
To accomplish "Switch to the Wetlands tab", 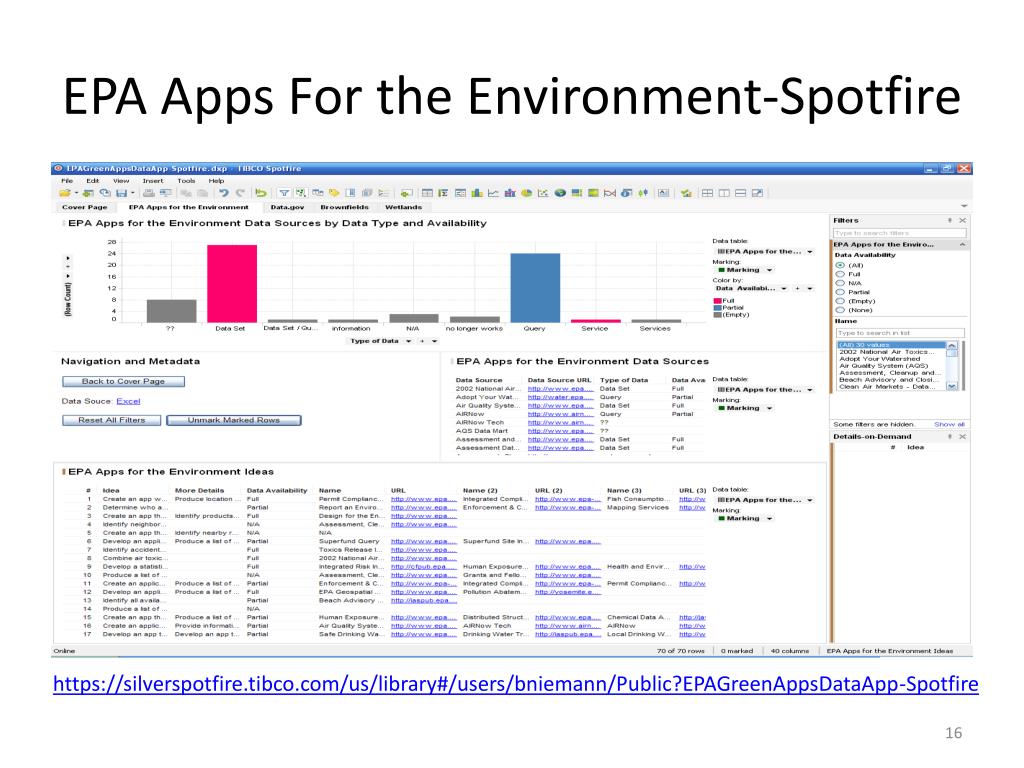I will point(404,207).
